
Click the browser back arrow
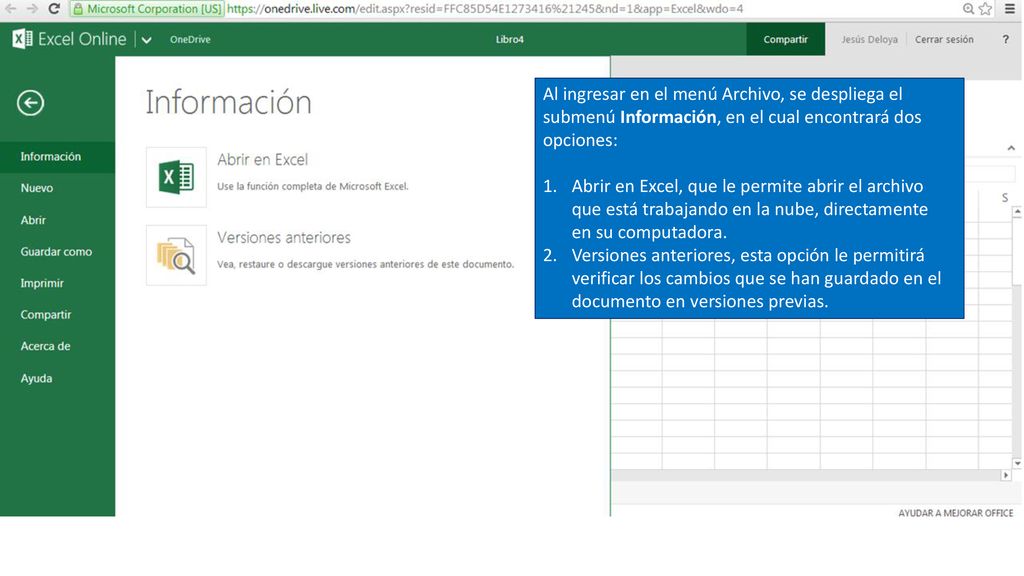(10, 8)
